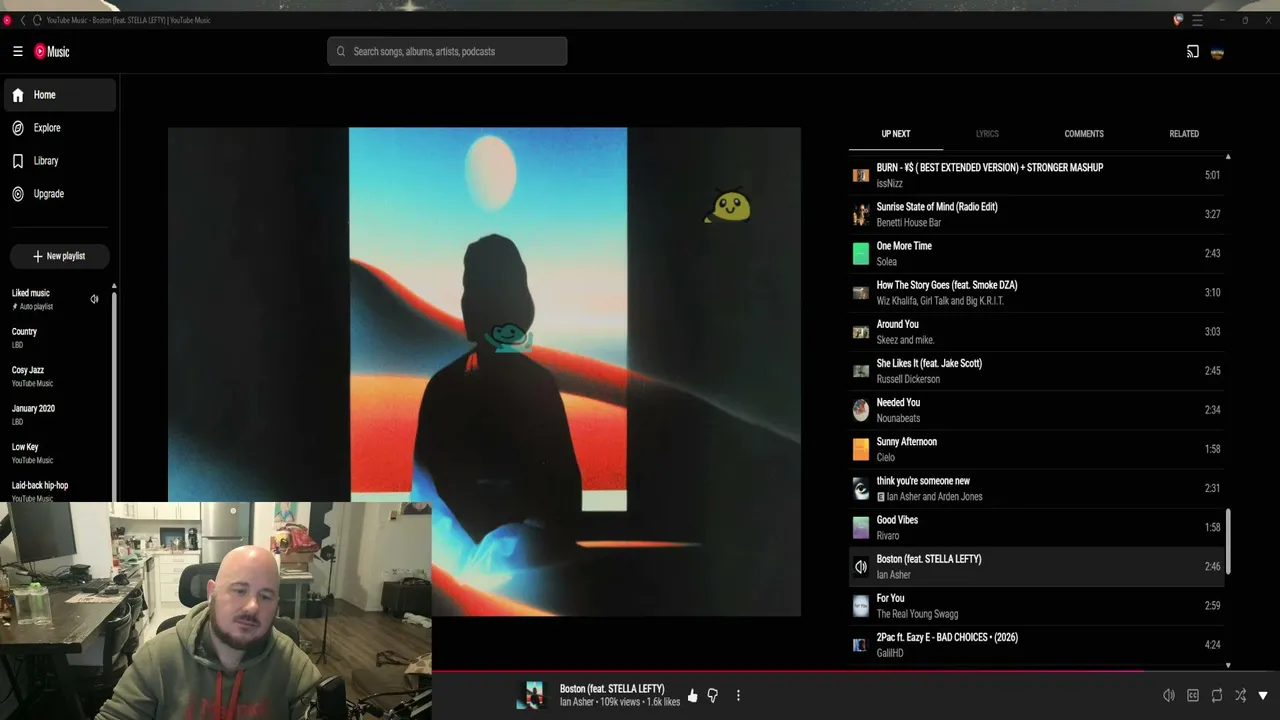Reload the page with the refresh icon

(x=37, y=20)
